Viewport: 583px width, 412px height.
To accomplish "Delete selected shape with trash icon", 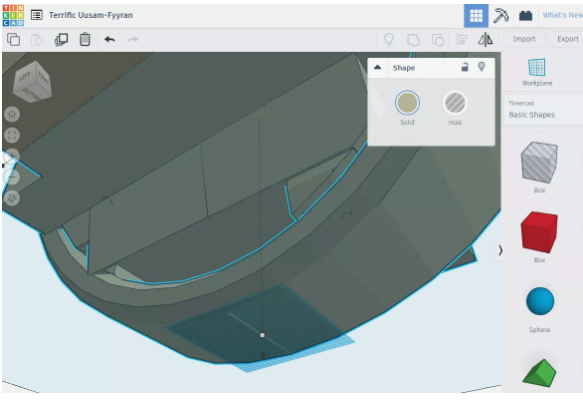I will (x=85, y=39).
